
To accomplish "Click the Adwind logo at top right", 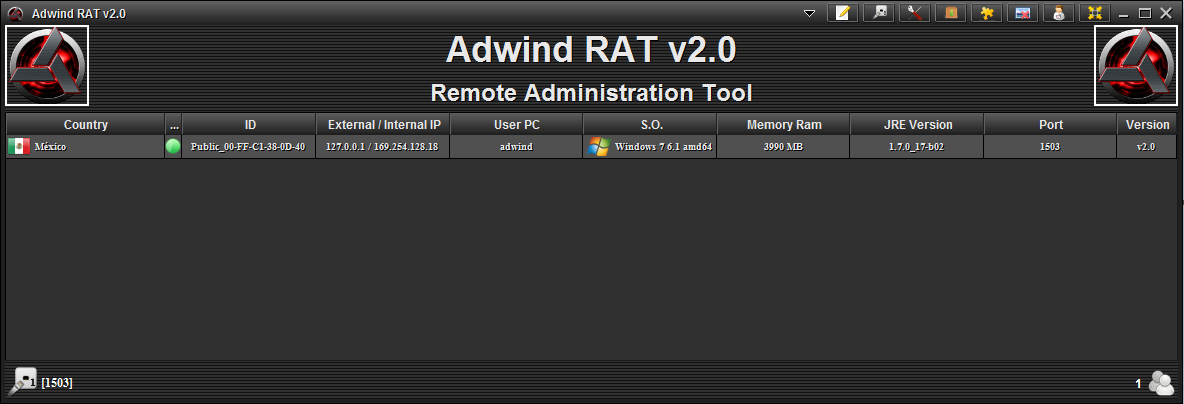I will (x=1136, y=66).
